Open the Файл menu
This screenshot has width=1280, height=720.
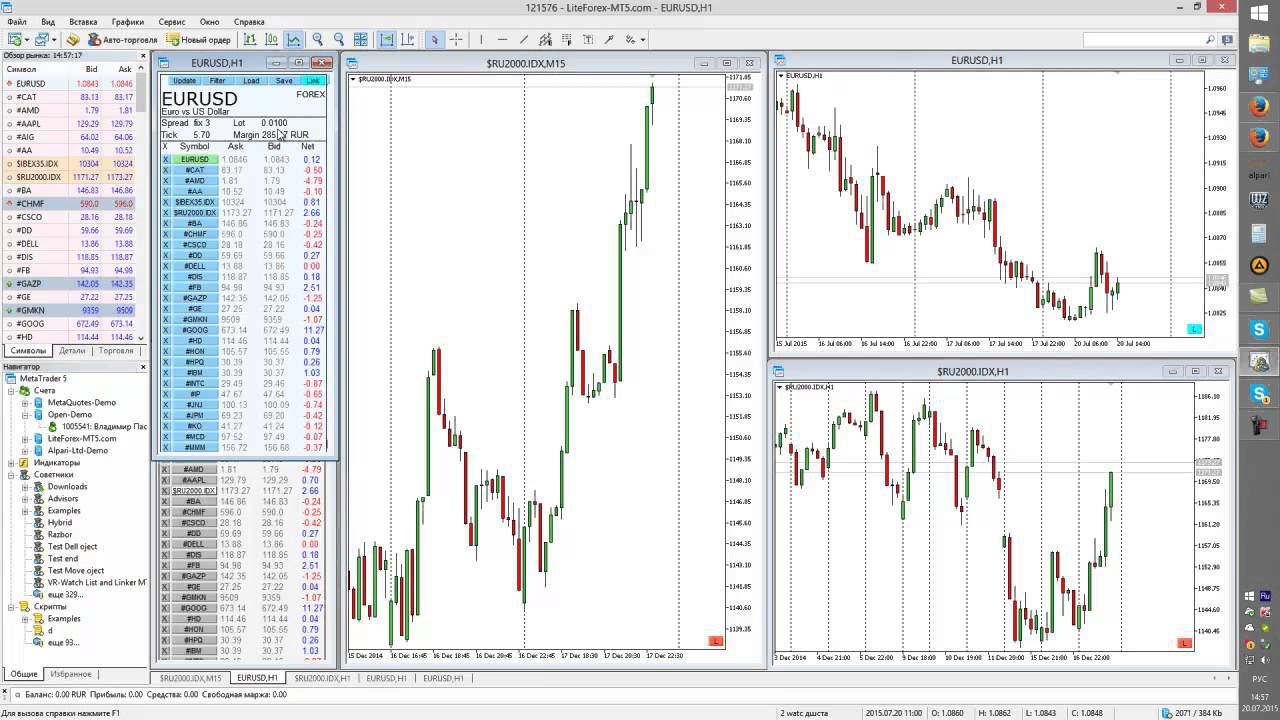point(15,21)
